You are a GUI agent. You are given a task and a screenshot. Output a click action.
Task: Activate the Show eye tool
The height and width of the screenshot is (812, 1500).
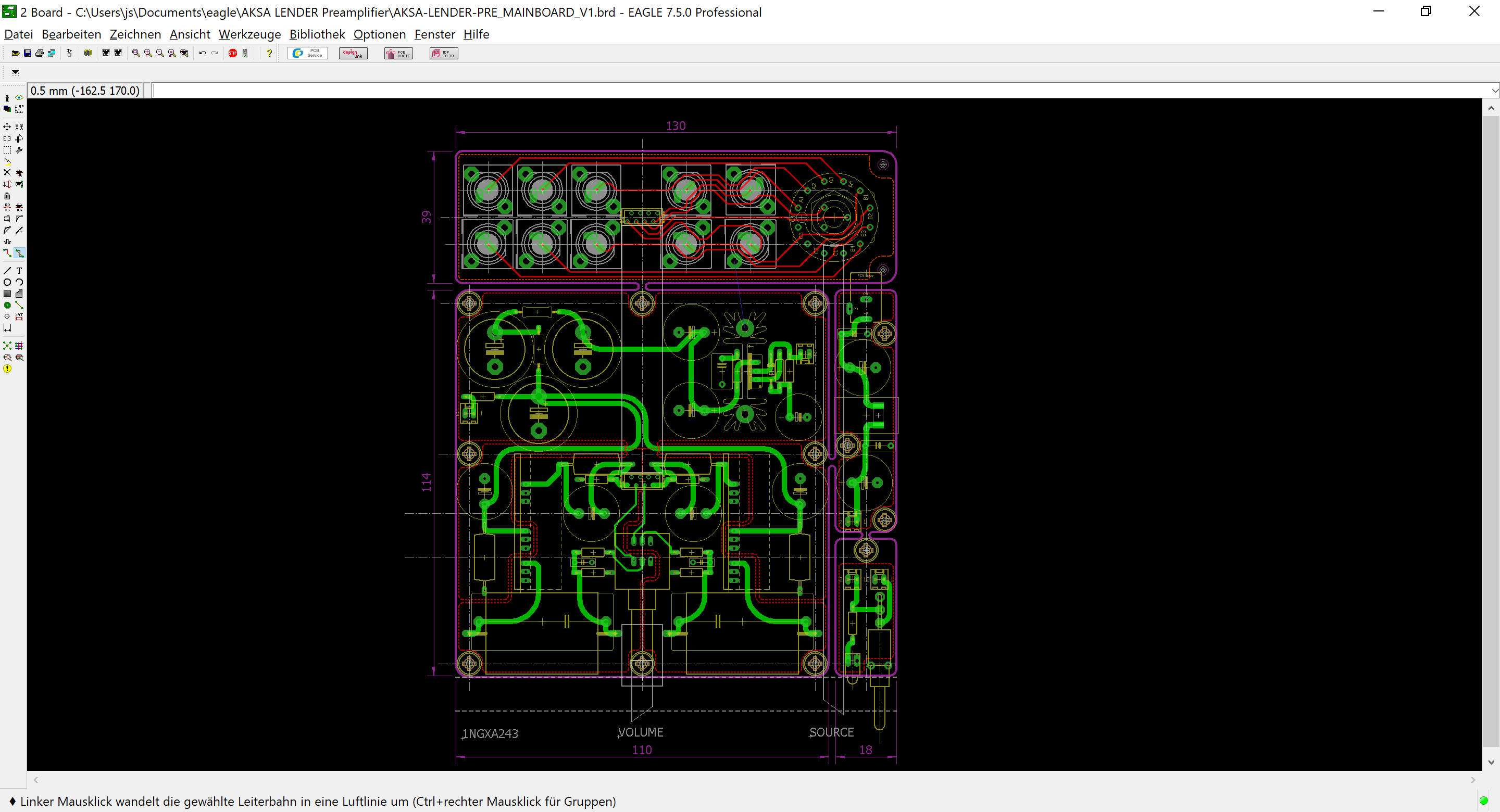tap(19, 98)
